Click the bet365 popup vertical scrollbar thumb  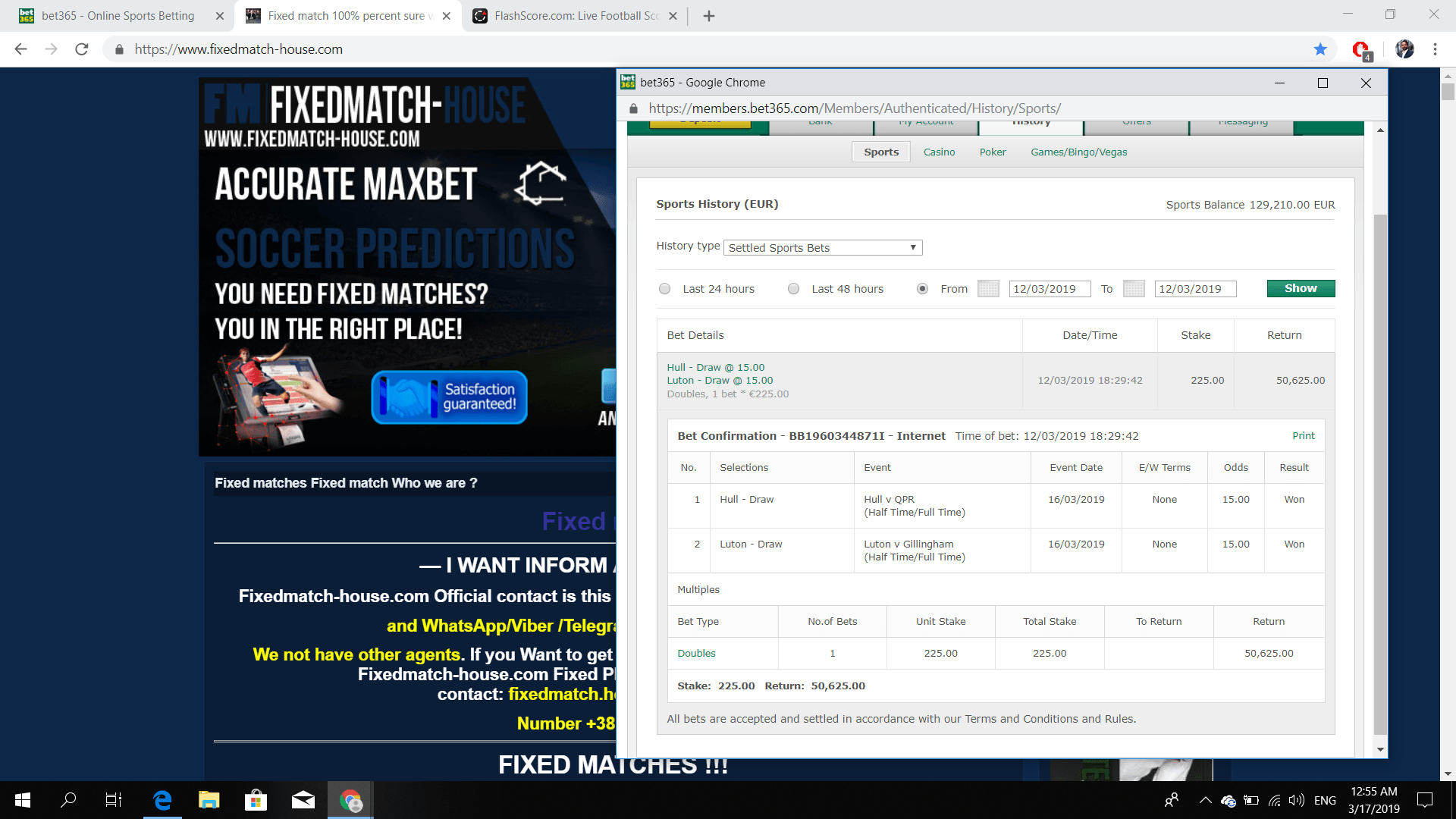pyautogui.click(x=1380, y=474)
